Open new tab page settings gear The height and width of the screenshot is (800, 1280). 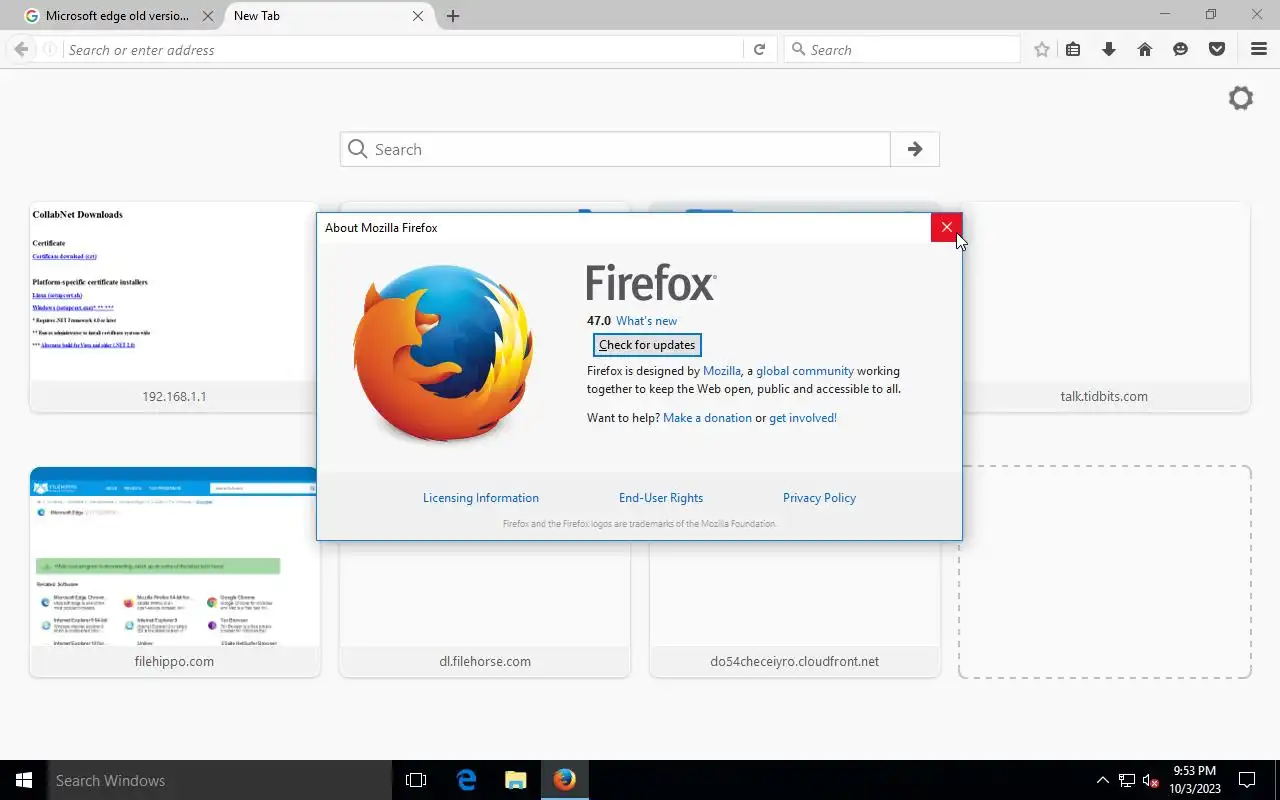click(1241, 98)
